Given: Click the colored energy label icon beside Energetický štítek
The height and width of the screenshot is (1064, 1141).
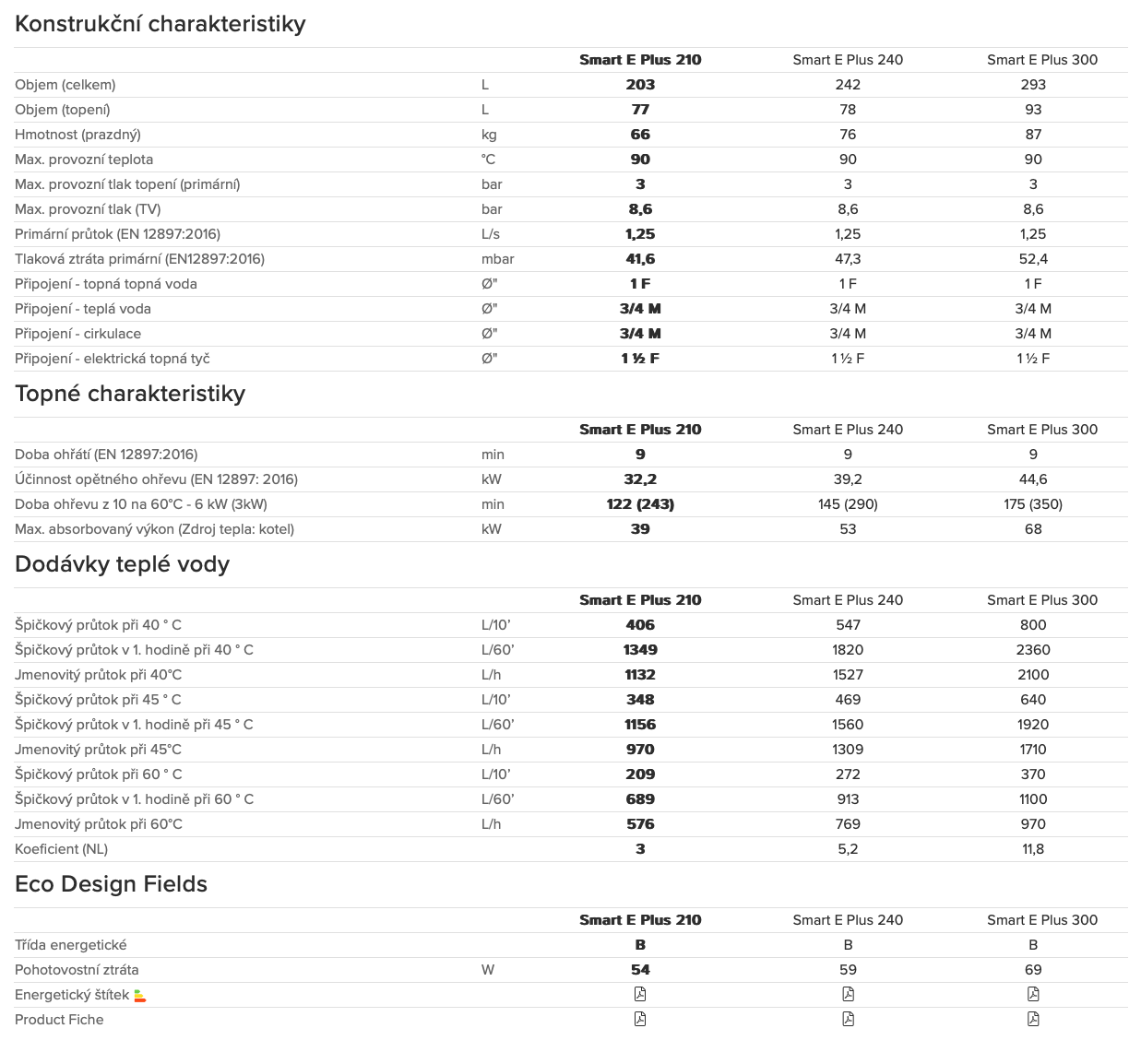Looking at the screenshot, I should [x=140, y=996].
